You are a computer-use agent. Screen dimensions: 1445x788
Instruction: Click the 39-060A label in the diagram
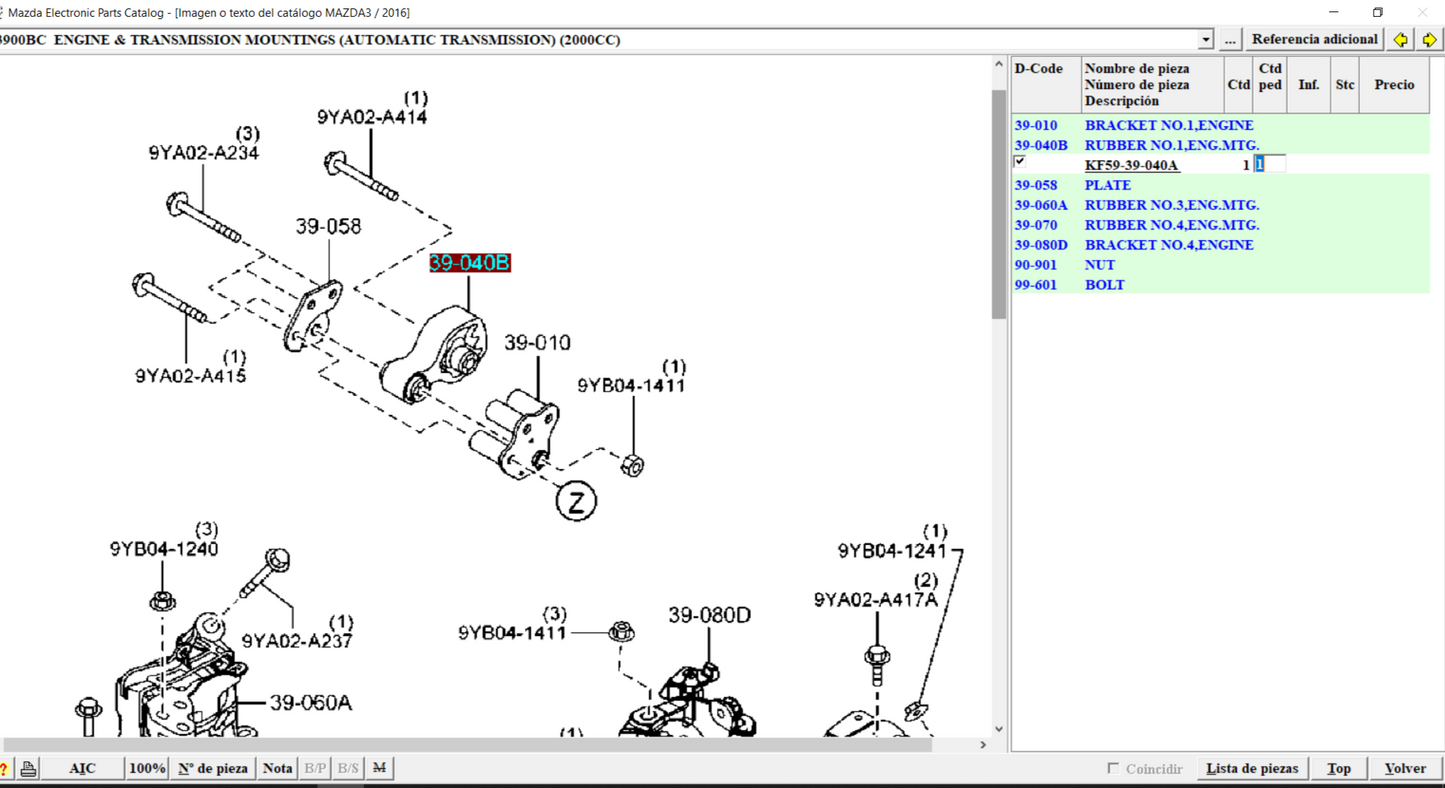click(x=311, y=703)
